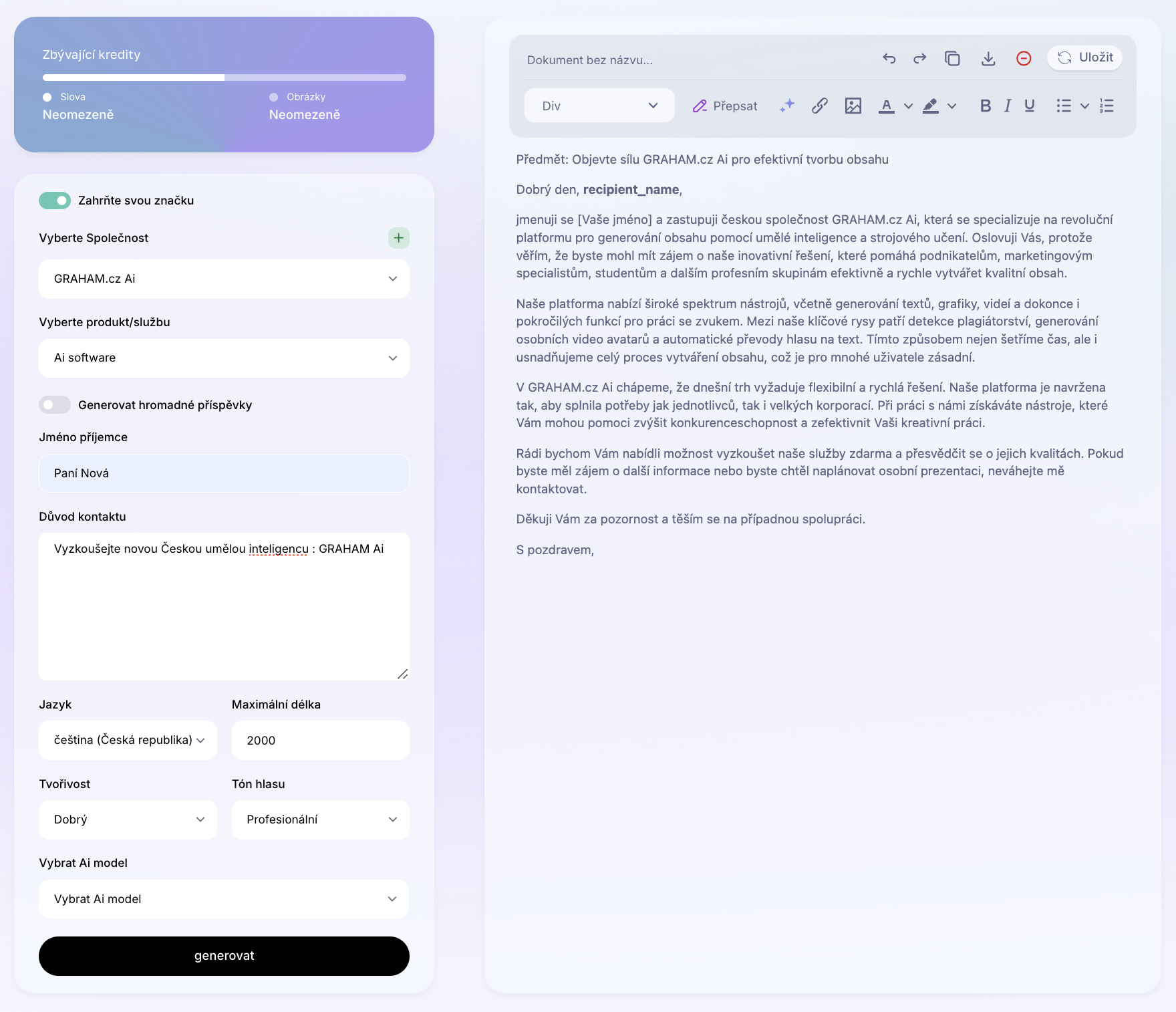Enable 'Generovat hromadné příspěvky' switch

tap(55, 404)
